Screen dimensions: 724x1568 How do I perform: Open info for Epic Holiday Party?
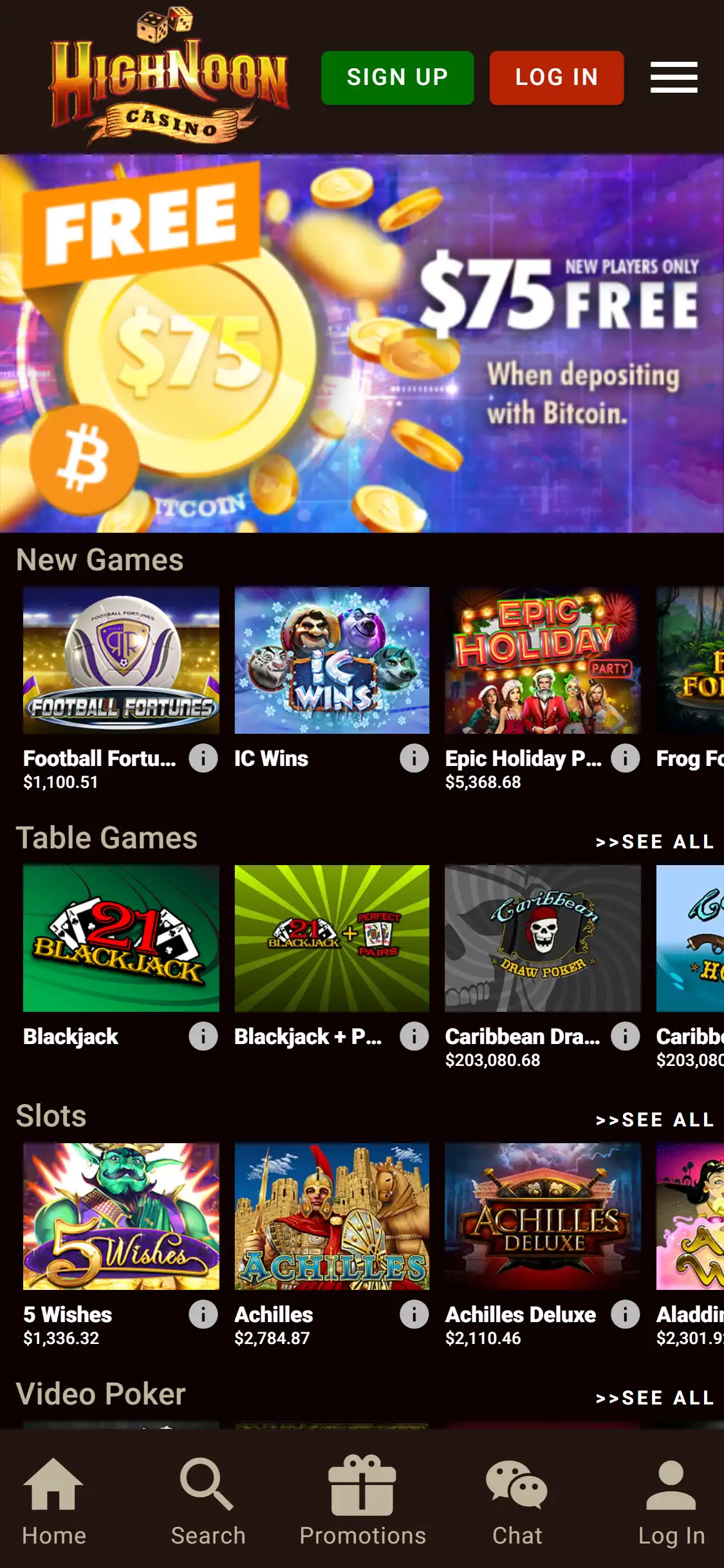[625, 758]
